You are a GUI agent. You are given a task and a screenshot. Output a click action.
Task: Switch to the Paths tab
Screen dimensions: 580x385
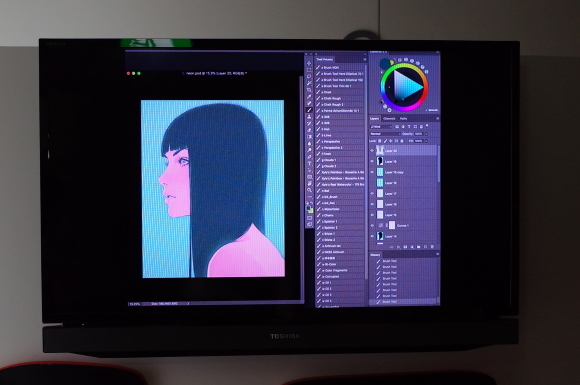tap(404, 119)
